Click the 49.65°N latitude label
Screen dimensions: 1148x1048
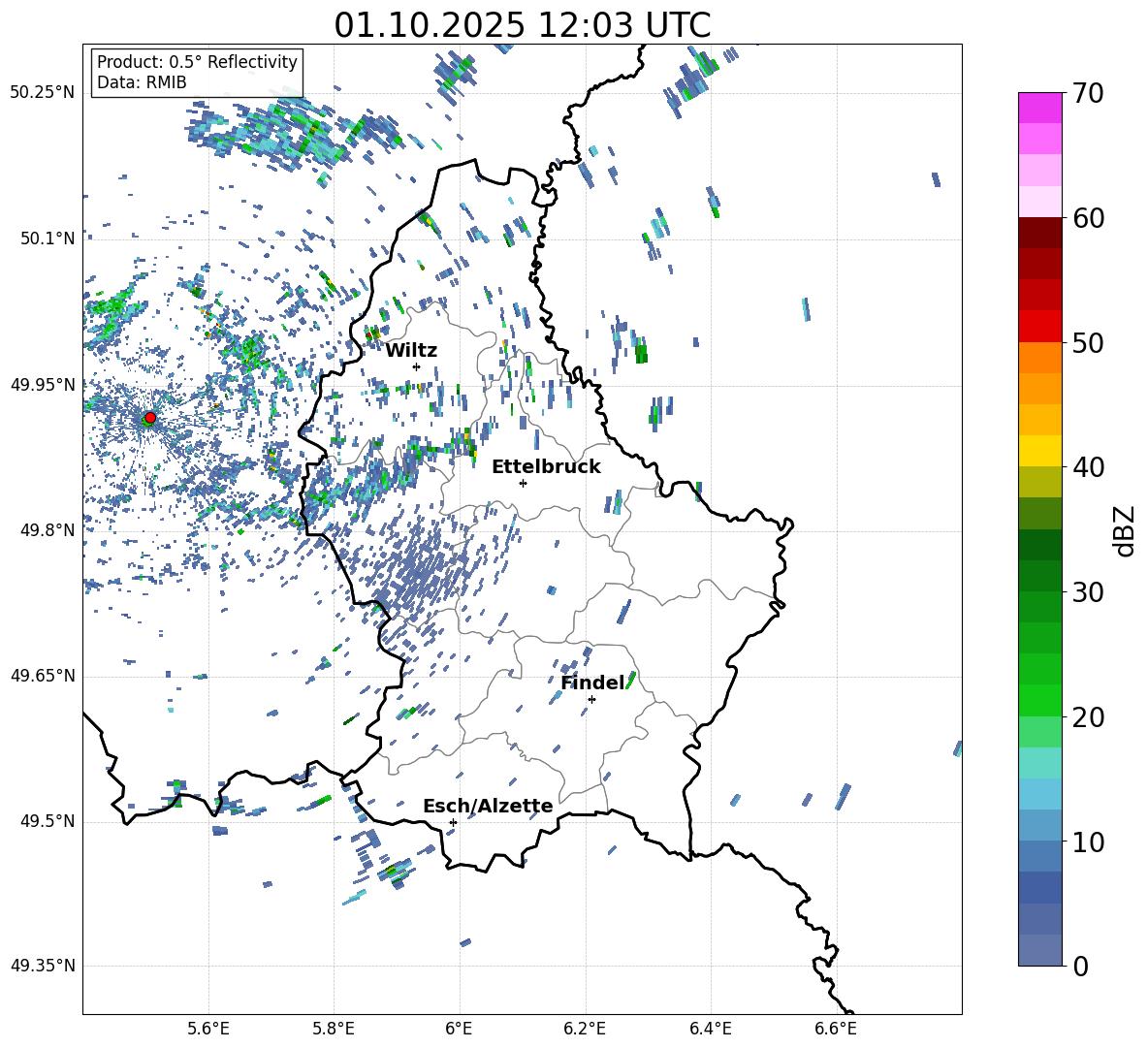43,676
